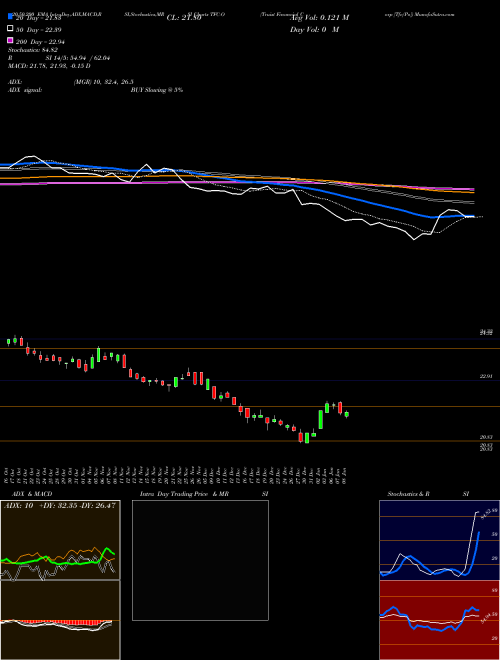The width and height of the screenshot is (500, 660).
Task: Select the '200 Day - 22.94' legend text
Action: [x=40, y=42]
